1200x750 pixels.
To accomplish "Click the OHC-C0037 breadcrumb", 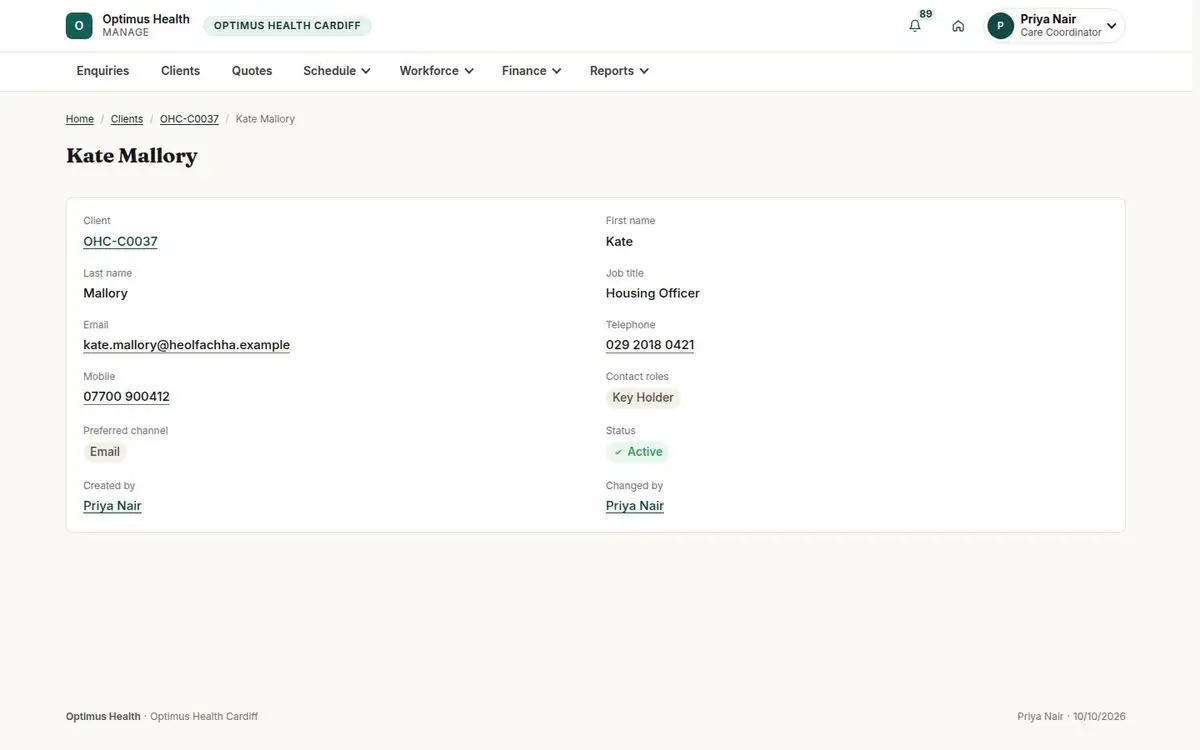I will click(189, 119).
